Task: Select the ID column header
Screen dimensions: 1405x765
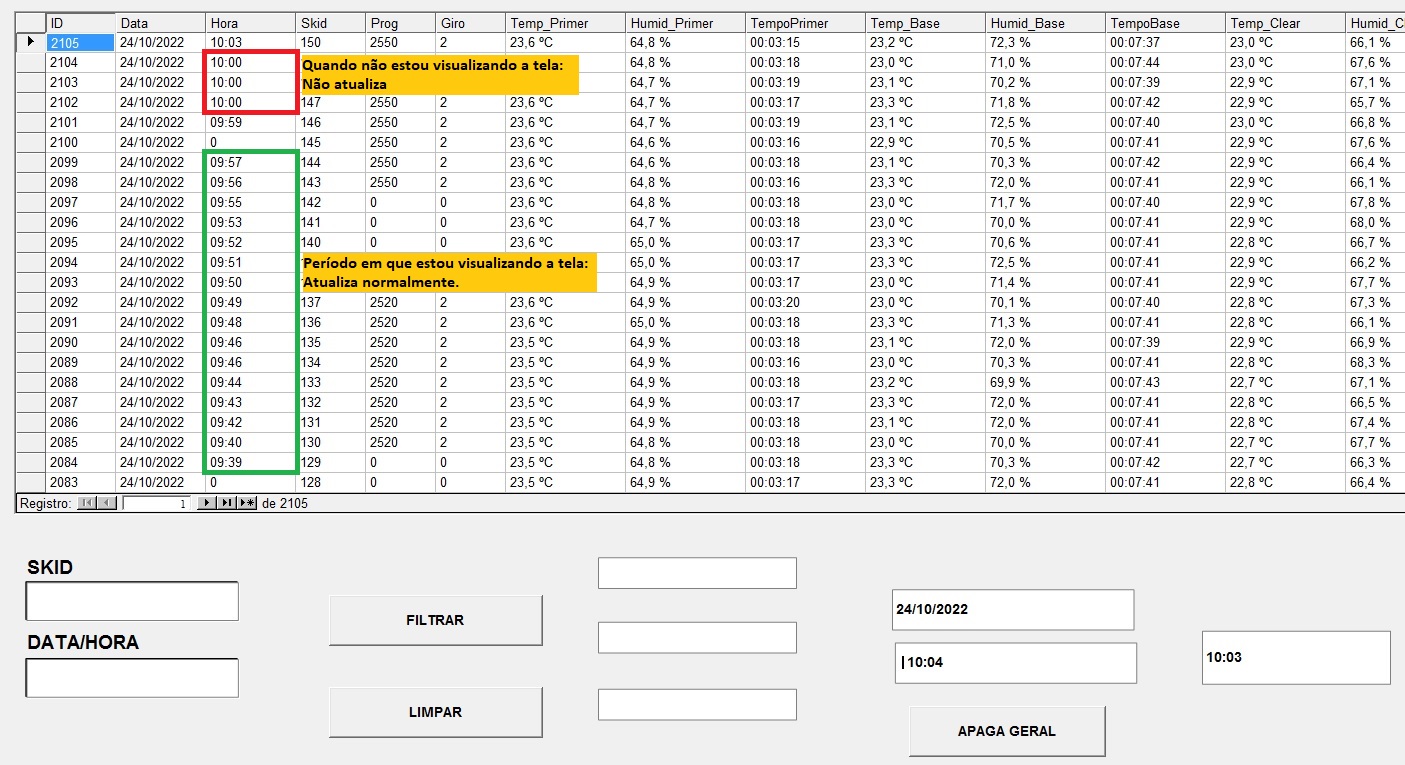Action: click(80, 22)
